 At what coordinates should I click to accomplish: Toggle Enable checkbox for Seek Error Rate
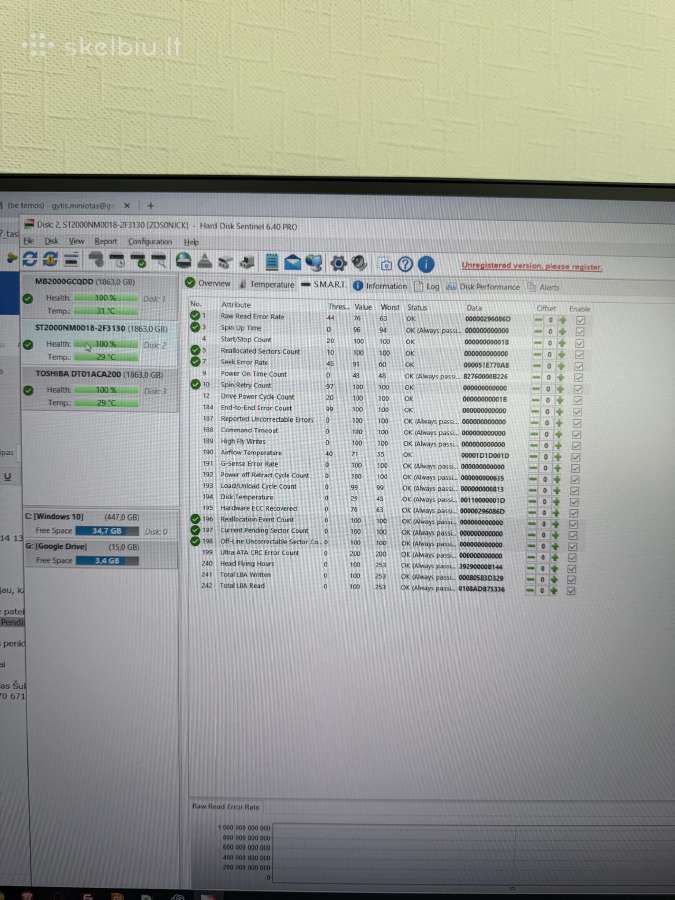[x=579, y=366]
